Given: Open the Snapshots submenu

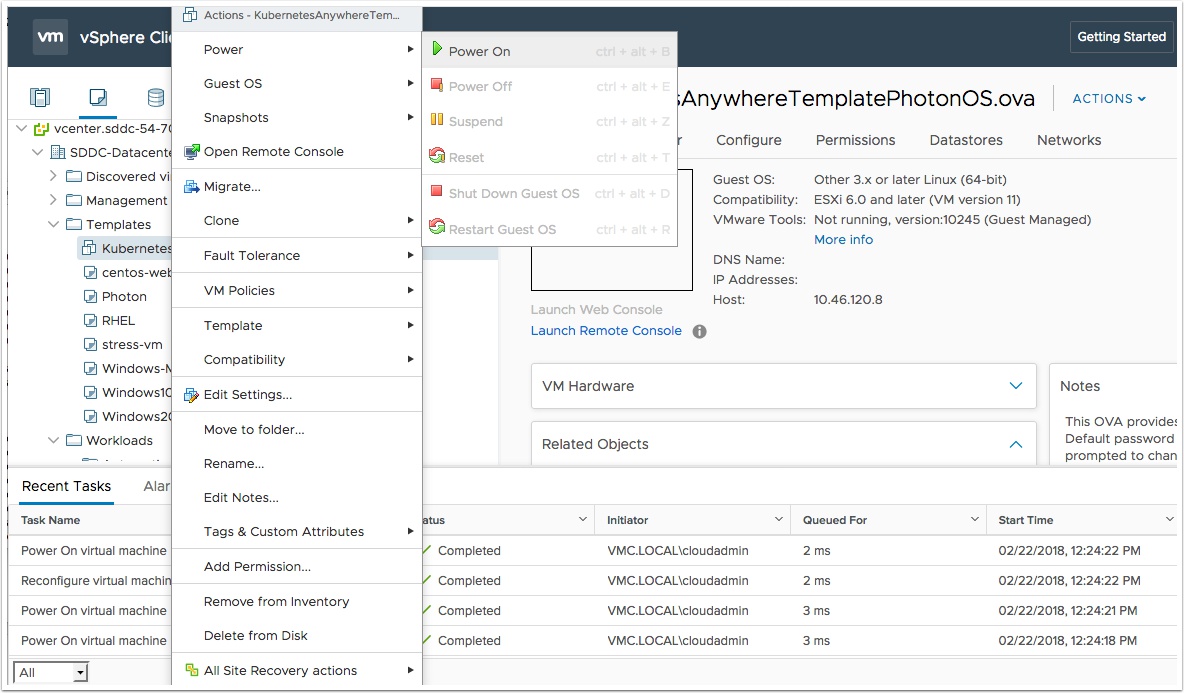Looking at the screenshot, I should pos(297,118).
